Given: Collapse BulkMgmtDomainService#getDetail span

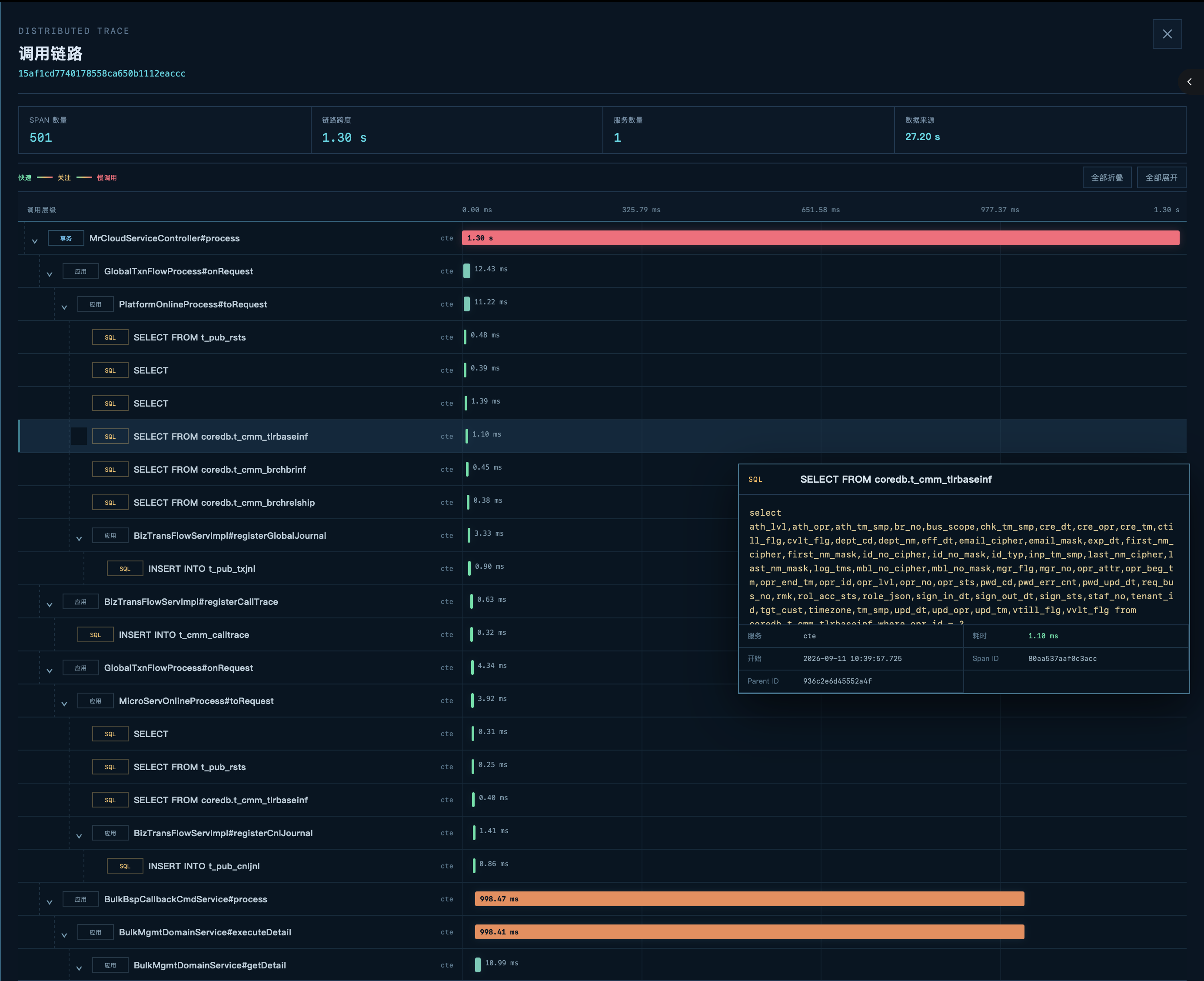Looking at the screenshot, I should click(79, 968).
